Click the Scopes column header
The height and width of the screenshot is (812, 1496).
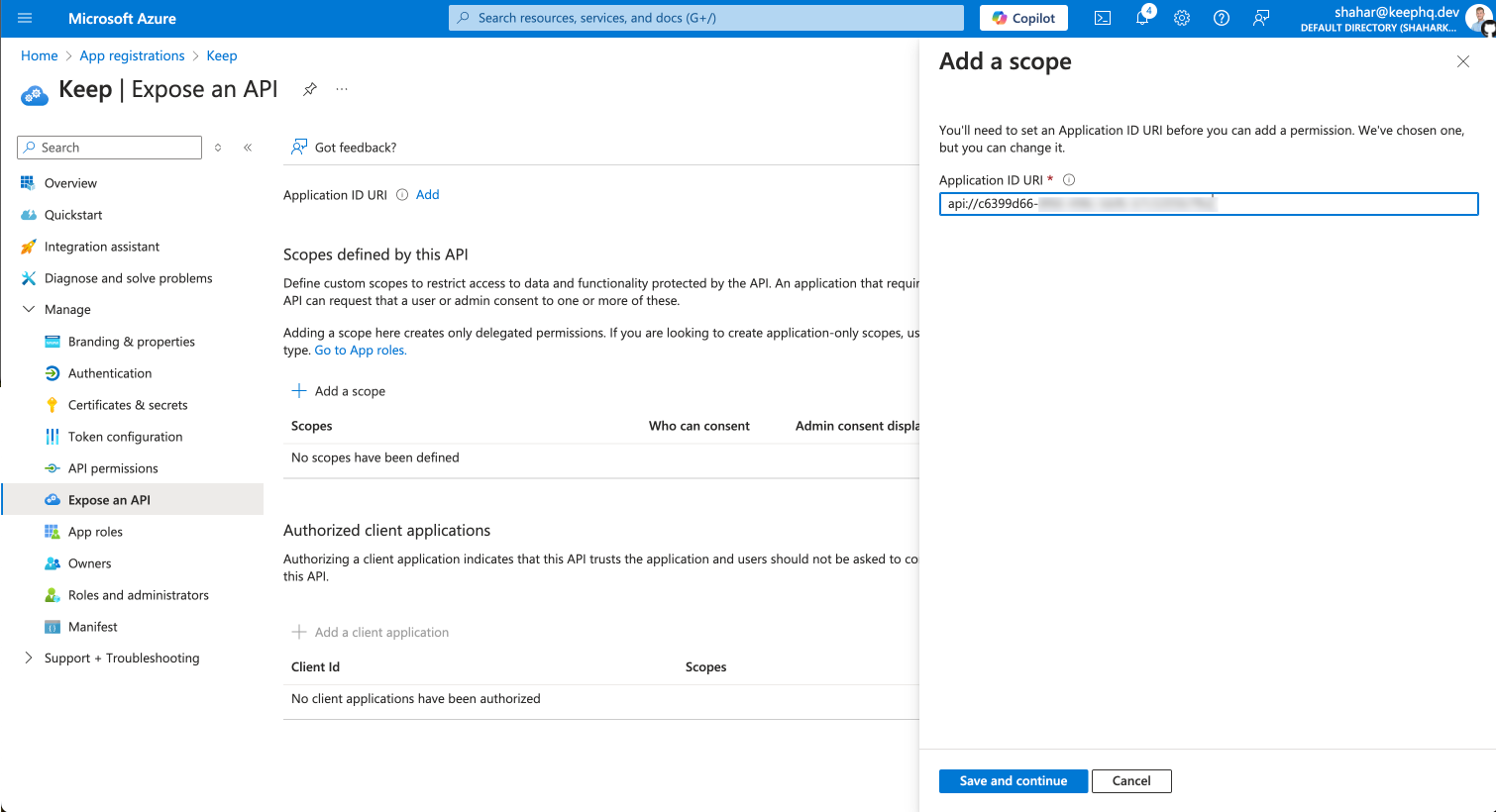pyautogui.click(x=312, y=426)
